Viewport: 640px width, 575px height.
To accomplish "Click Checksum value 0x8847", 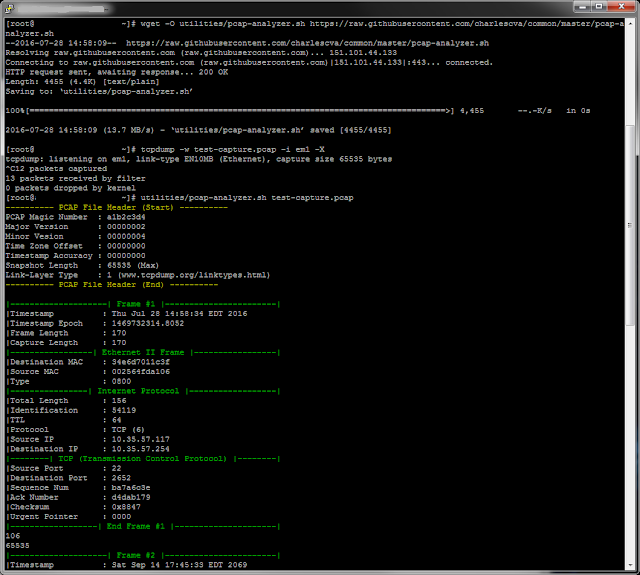I will click(126, 507).
